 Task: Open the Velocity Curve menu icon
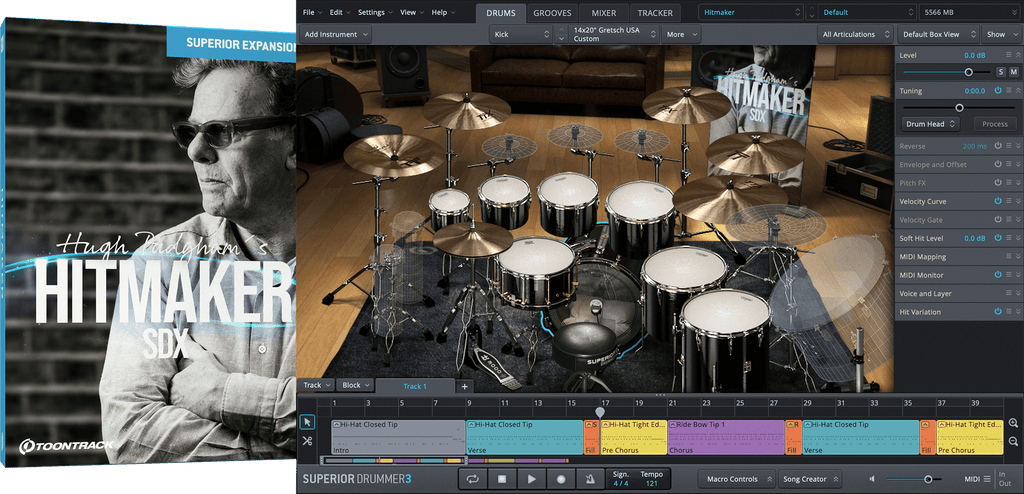[x=1009, y=201]
